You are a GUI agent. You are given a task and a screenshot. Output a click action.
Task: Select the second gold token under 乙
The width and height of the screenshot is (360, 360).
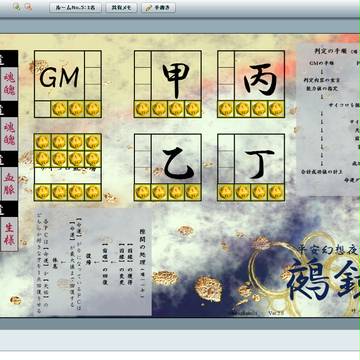tap(159, 192)
